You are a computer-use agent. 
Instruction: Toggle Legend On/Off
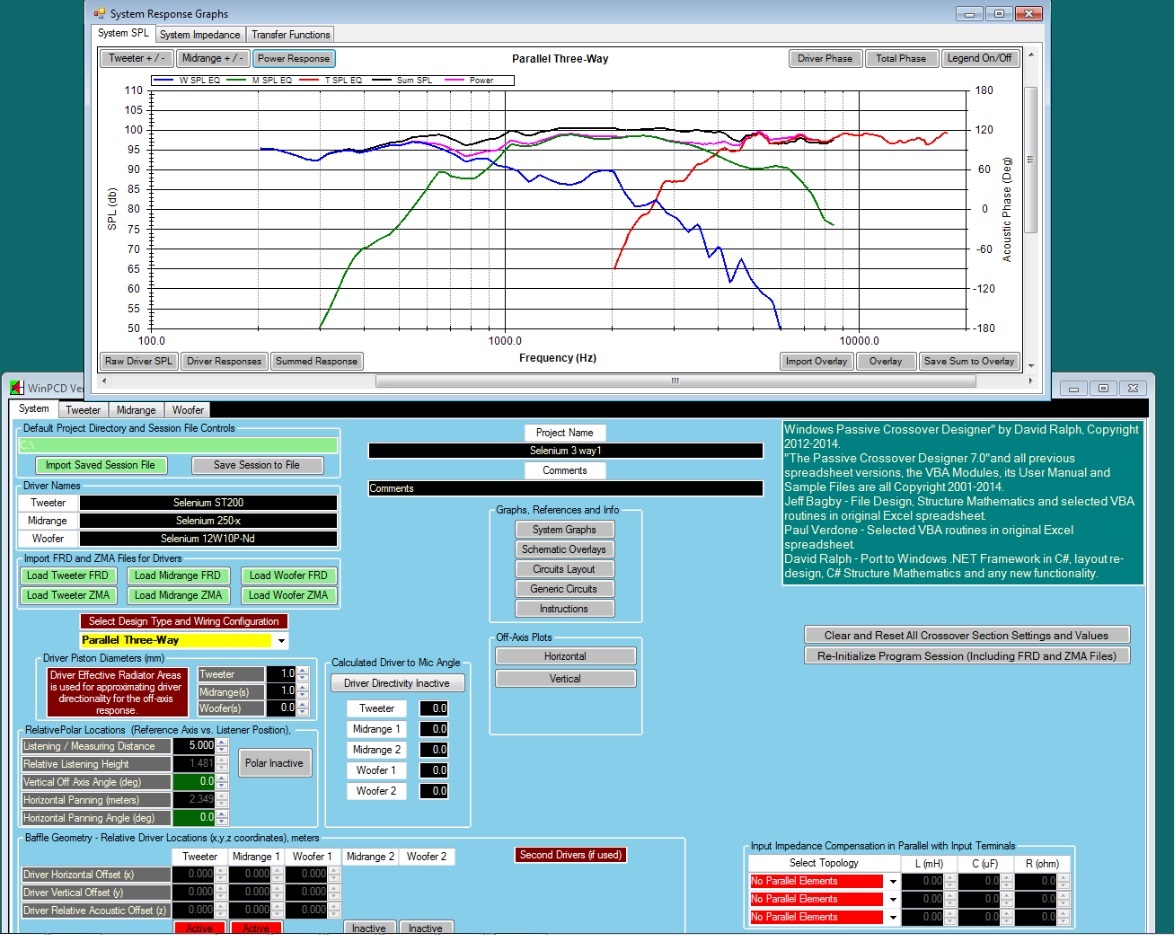[979, 58]
